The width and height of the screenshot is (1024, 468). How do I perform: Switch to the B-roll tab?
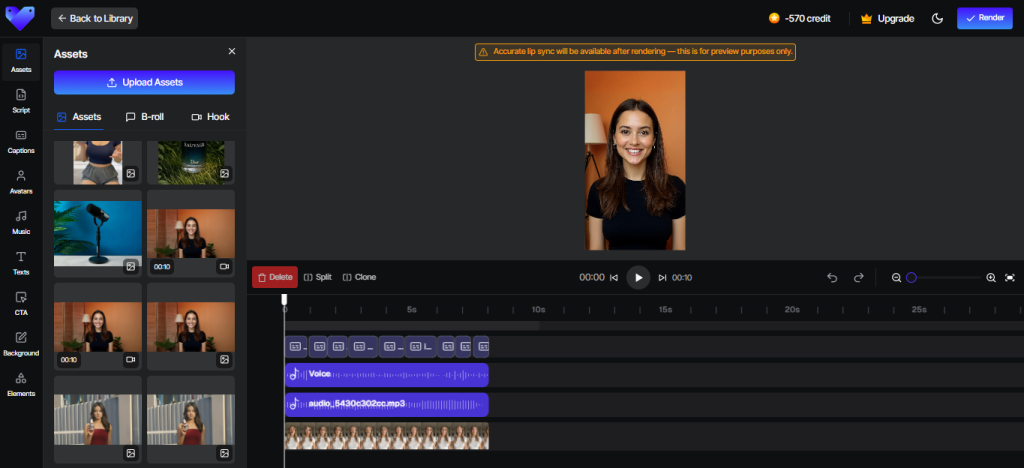pos(145,117)
